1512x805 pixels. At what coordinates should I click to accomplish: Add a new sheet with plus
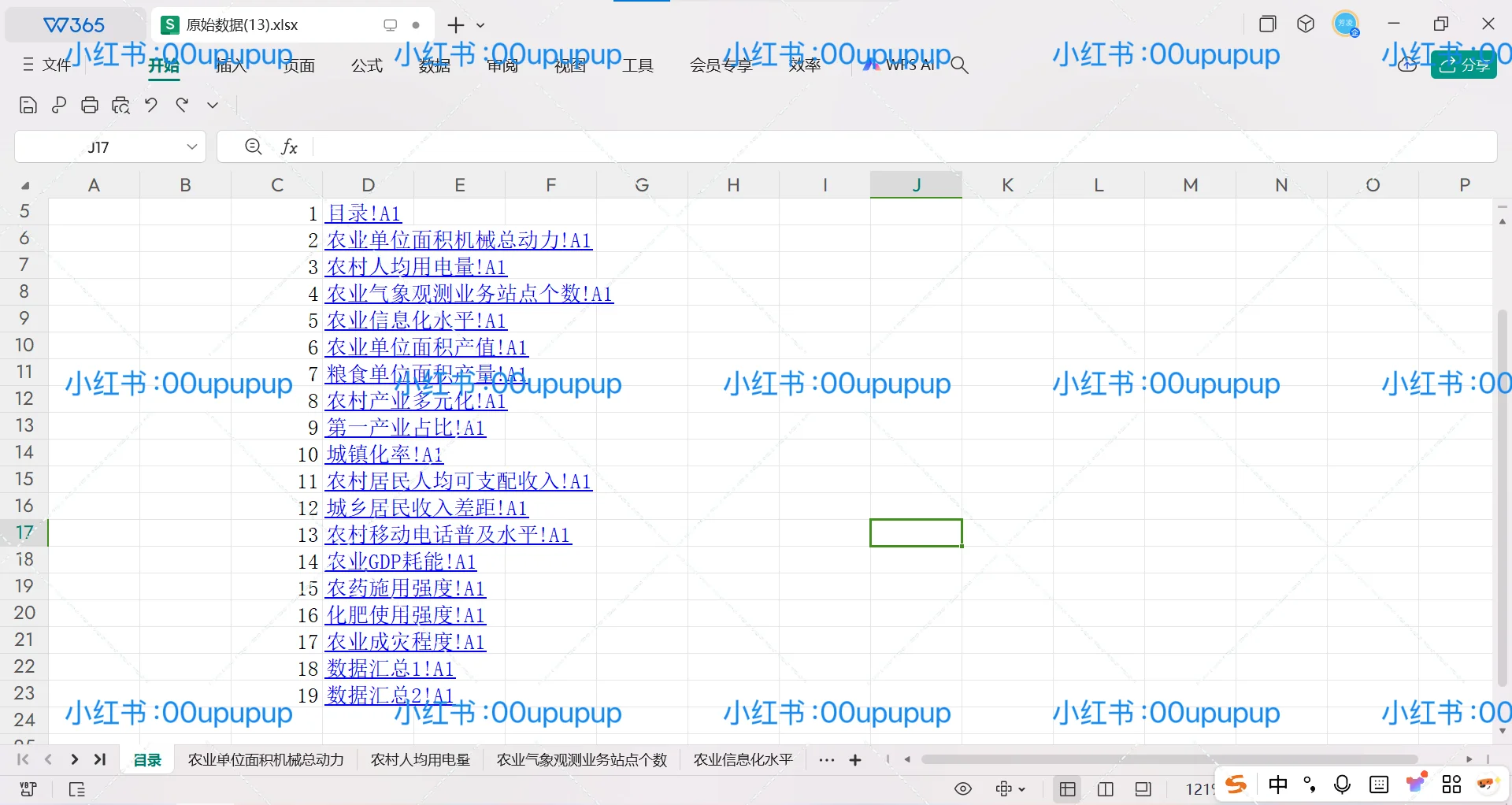click(855, 760)
